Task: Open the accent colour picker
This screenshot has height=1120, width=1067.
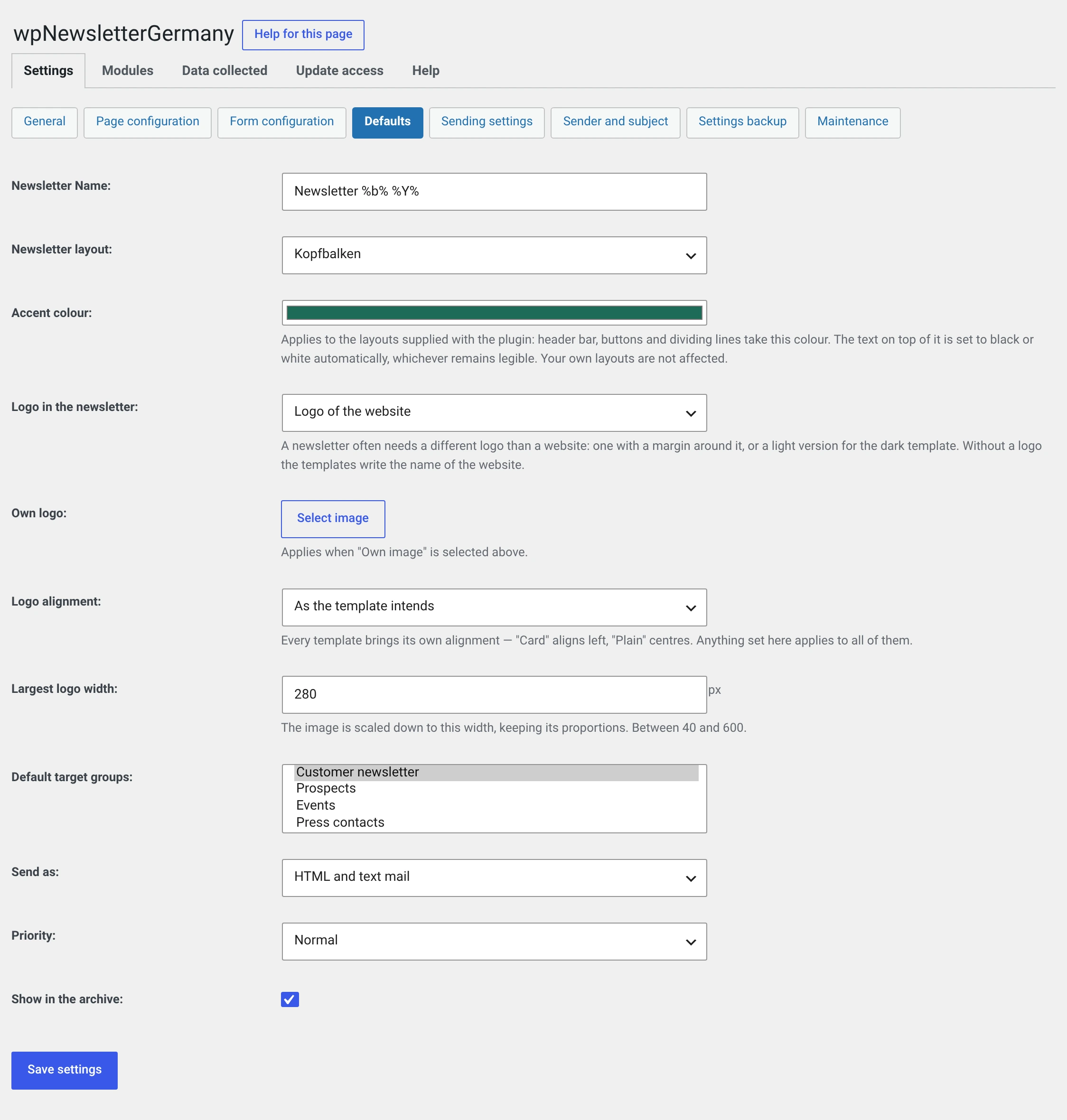Action: coord(494,312)
